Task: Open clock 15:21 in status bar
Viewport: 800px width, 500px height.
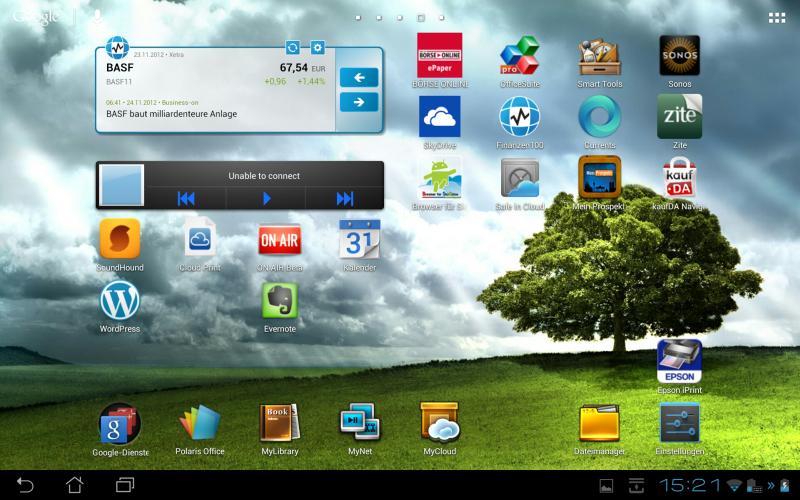Action: click(x=690, y=485)
